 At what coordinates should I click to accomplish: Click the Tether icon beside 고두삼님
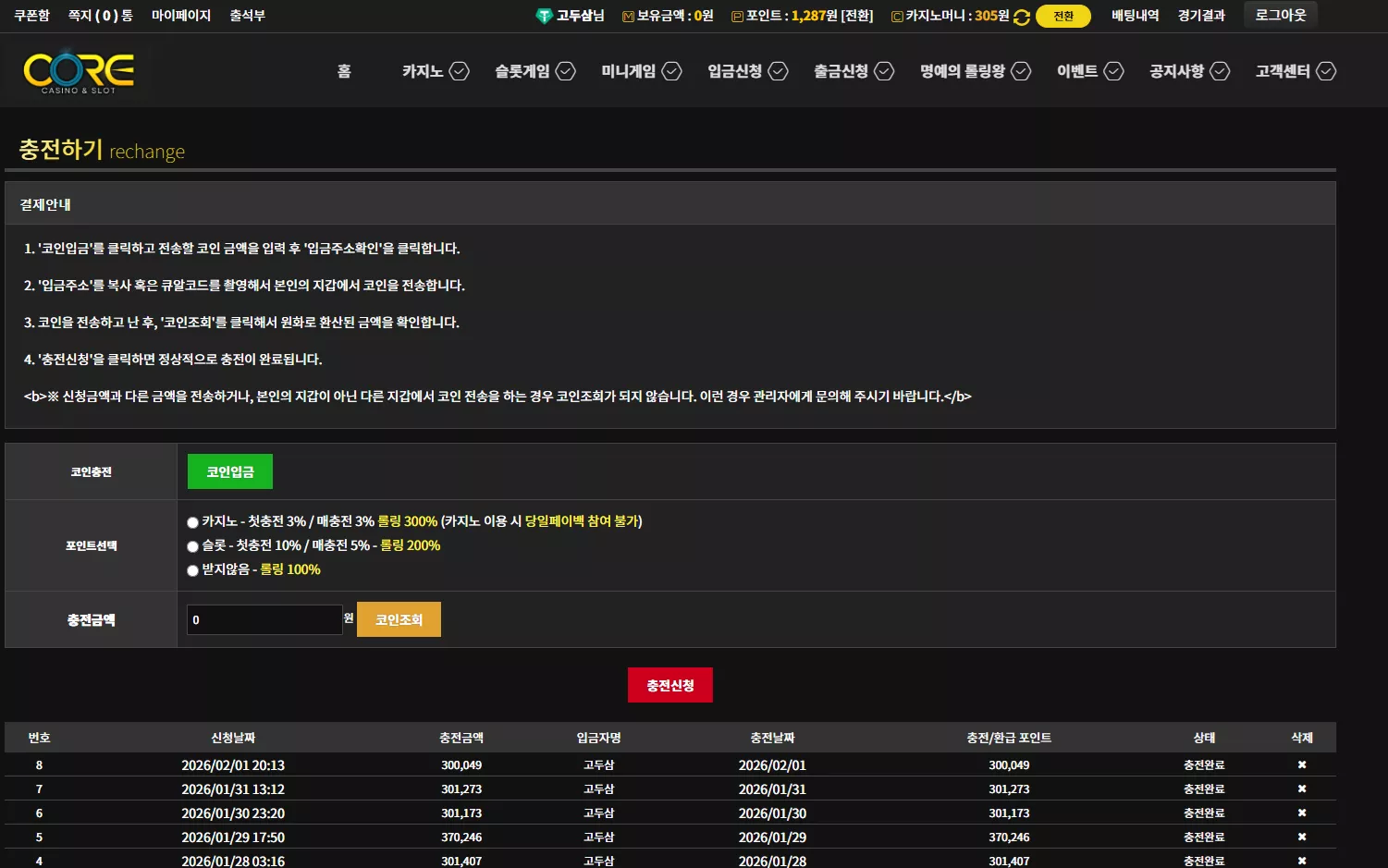pyautogui.click(x=544, y=16)
